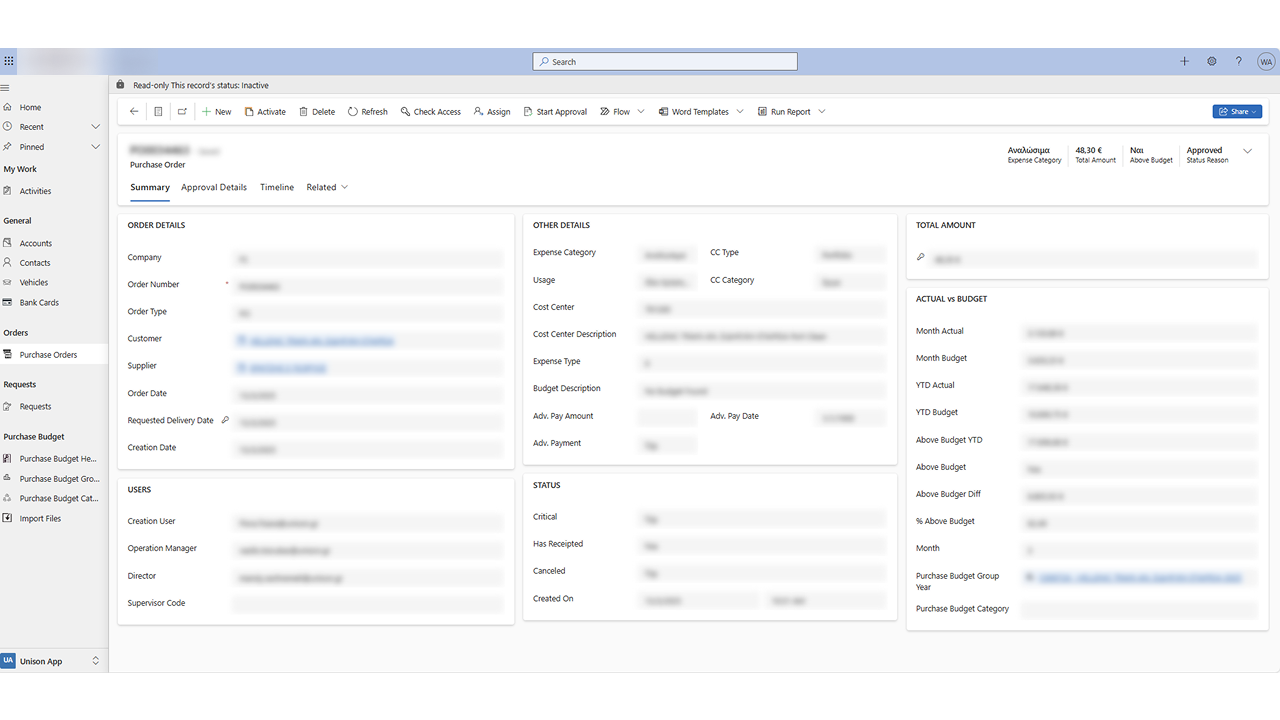Image resolution: width=1280 pixels, height=720 pixels.
Task: Open the help question mark
Action: [x=1238, y=61]
